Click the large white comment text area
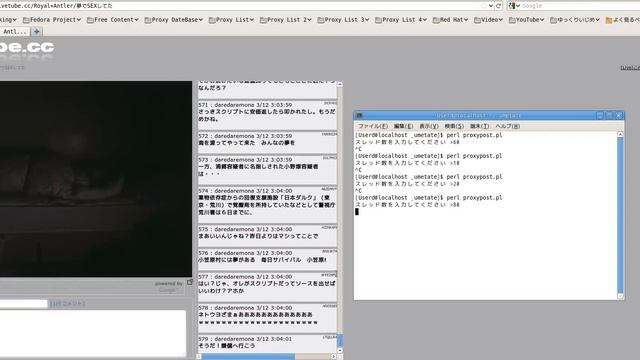The height and width of the screenshot is (360, 640). (x=93, y=333)
